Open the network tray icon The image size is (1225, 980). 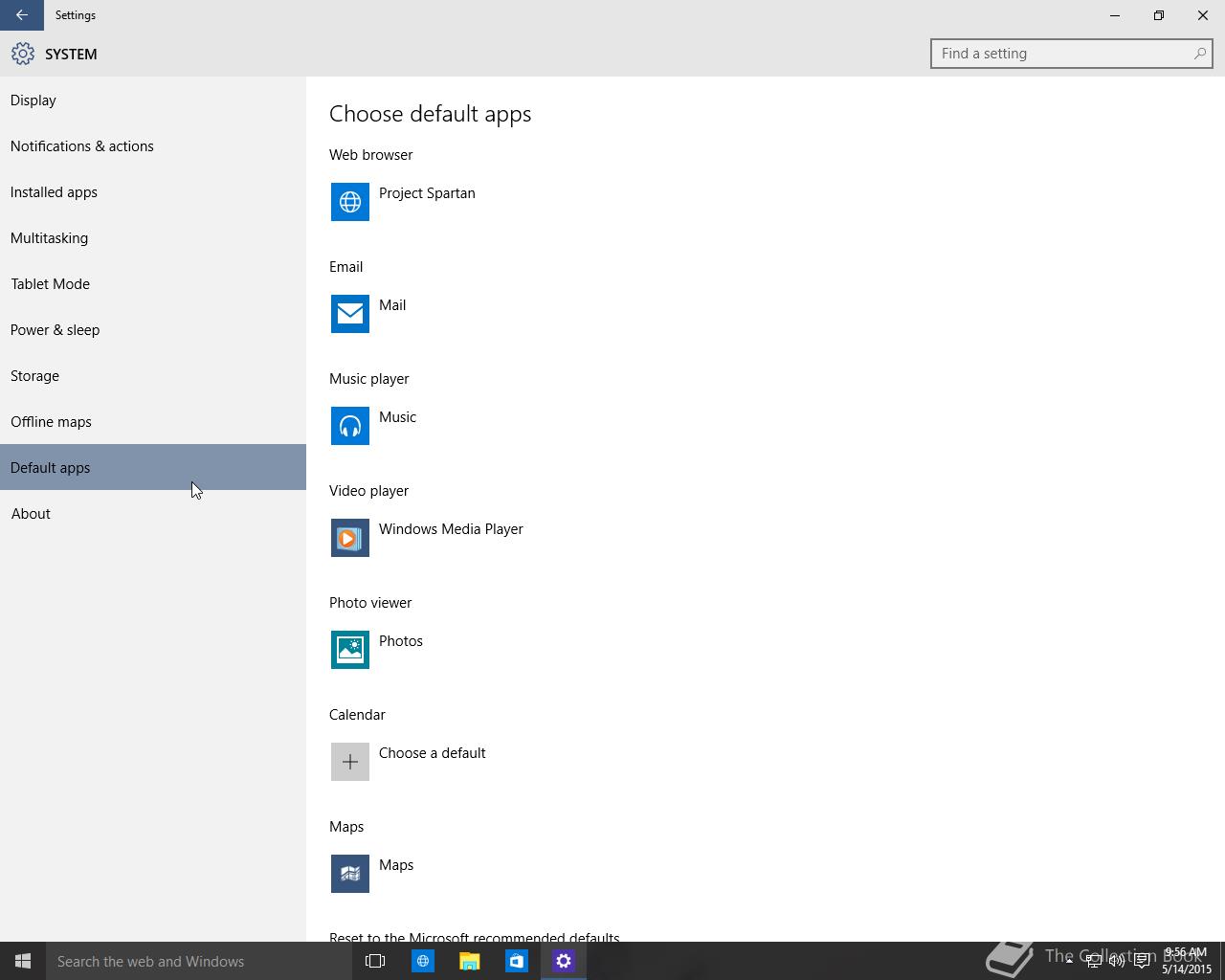coord(1093,961)
